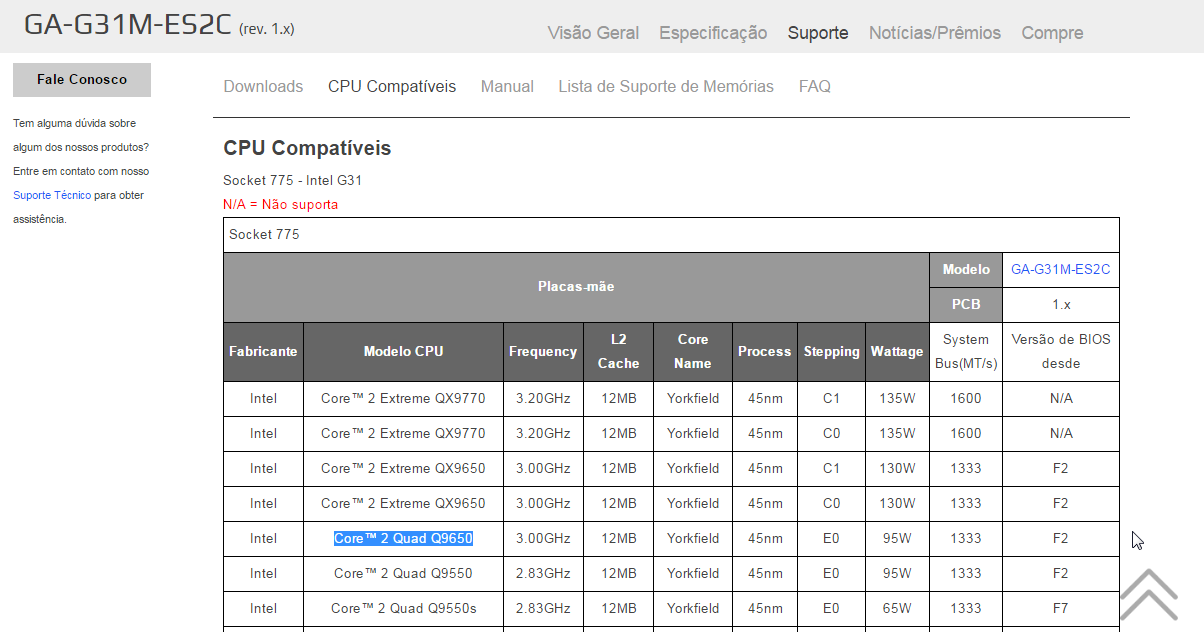Click the Versão de BIOS desde header
Screen dimensions: 1204x632
point(1060,351)
